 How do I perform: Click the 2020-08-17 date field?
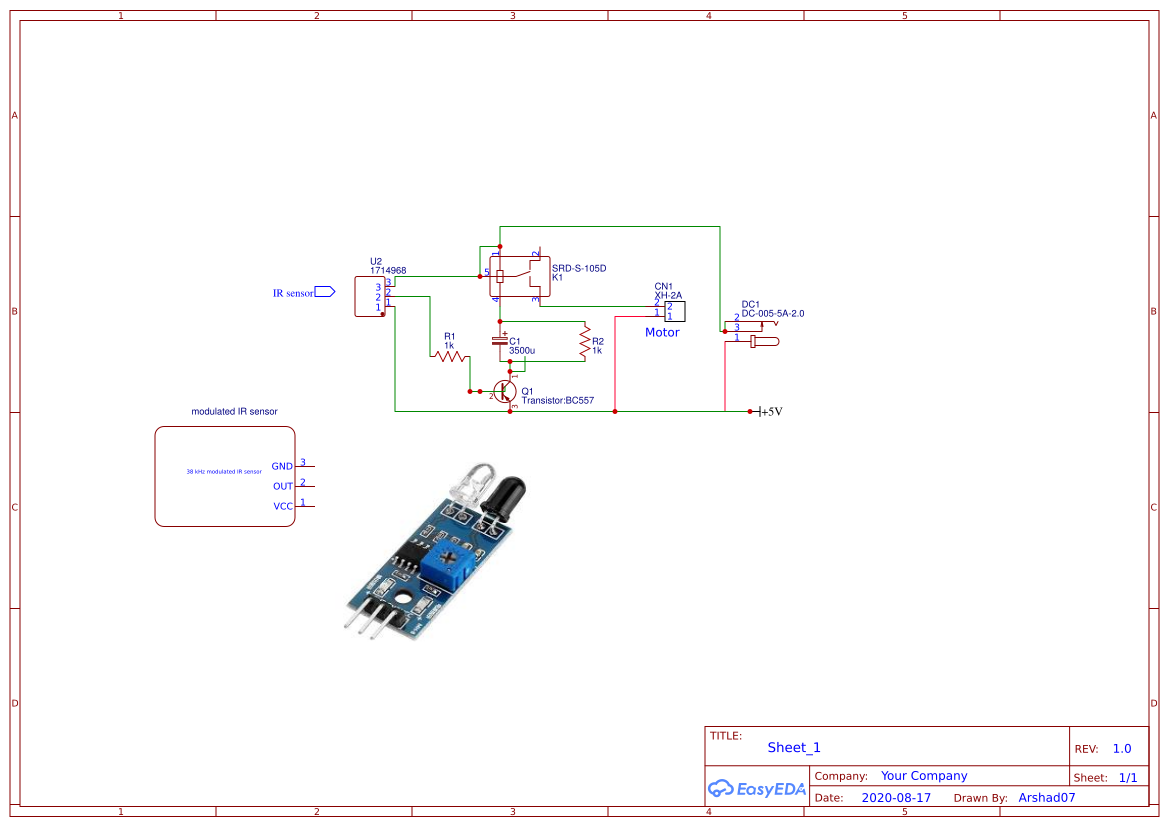click(x=896, y=797)
